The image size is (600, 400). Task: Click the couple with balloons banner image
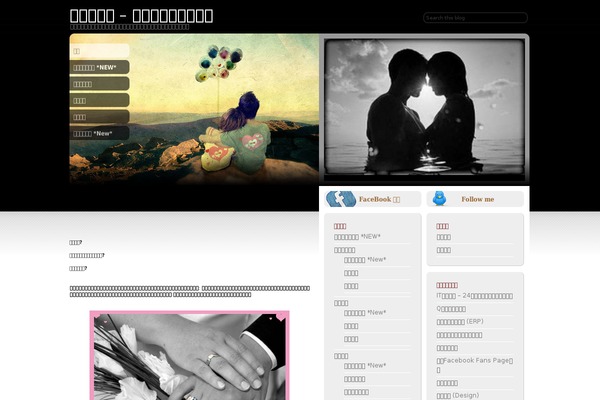194,109
